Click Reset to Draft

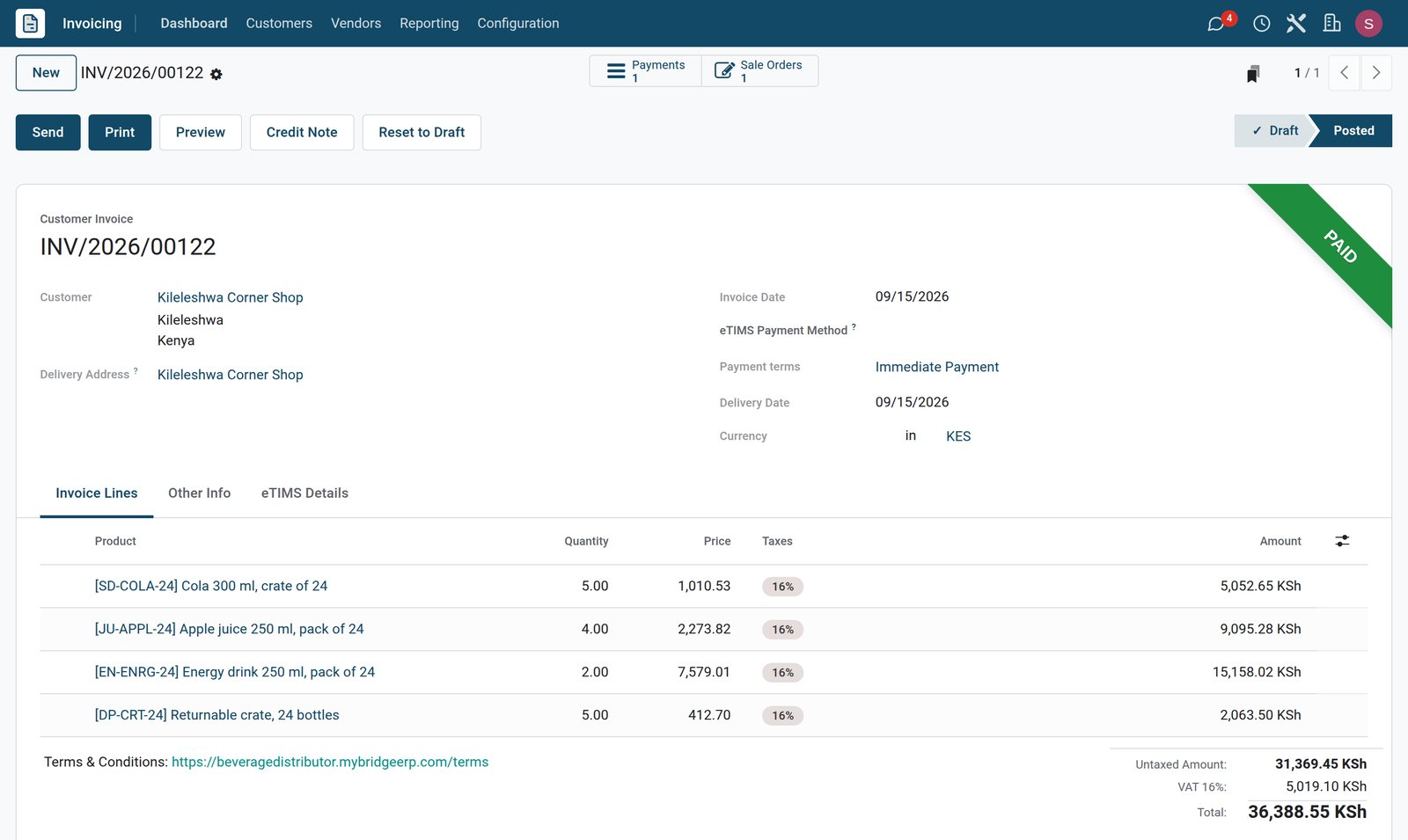coord(422,133)
